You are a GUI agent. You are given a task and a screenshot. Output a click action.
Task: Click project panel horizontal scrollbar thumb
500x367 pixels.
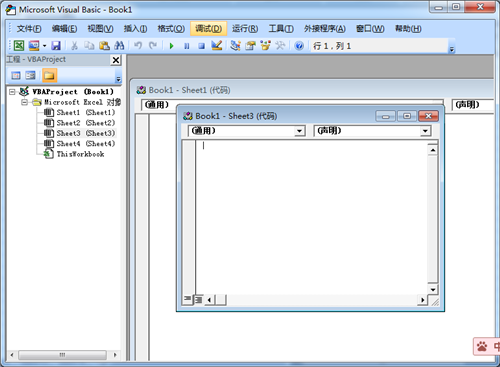62,355
